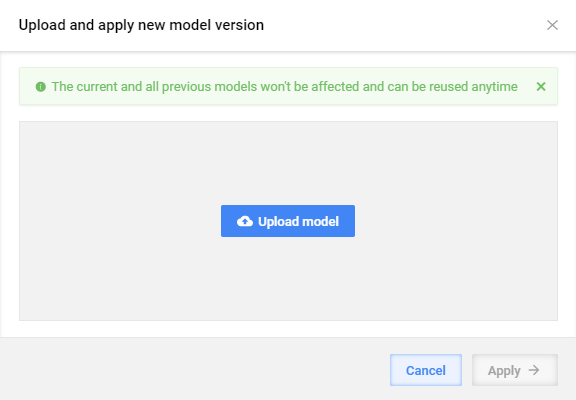Viewport: 576px width, 400px height.
Task: Click the empty gray drop zone
Action: point(288,279)
